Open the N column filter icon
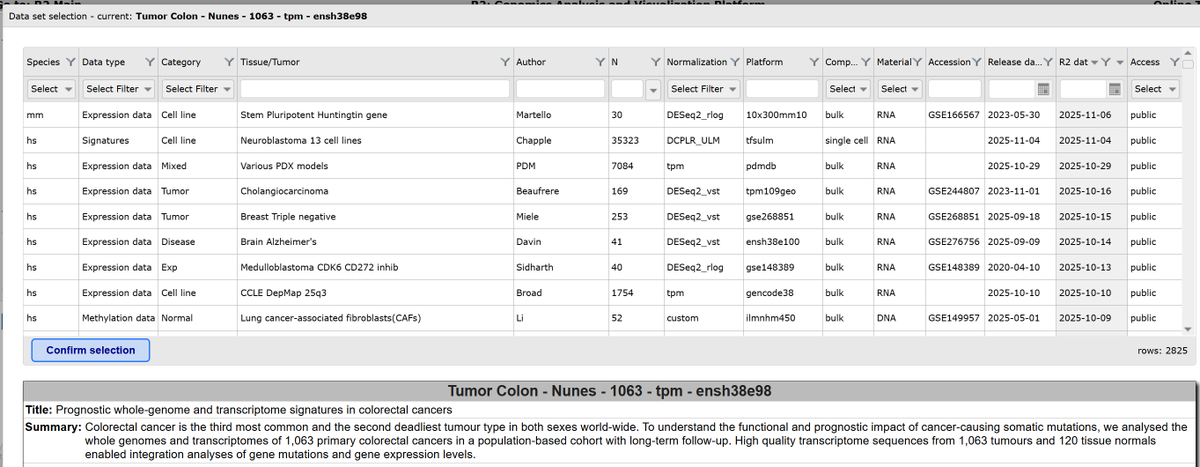 (x=654, y=62)
